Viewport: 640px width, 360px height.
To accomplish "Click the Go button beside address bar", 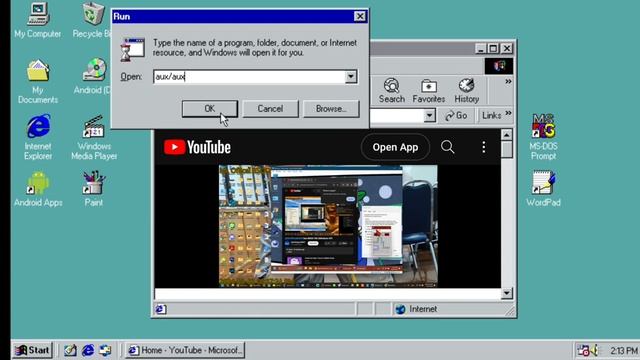I will (x=456, y=116).
